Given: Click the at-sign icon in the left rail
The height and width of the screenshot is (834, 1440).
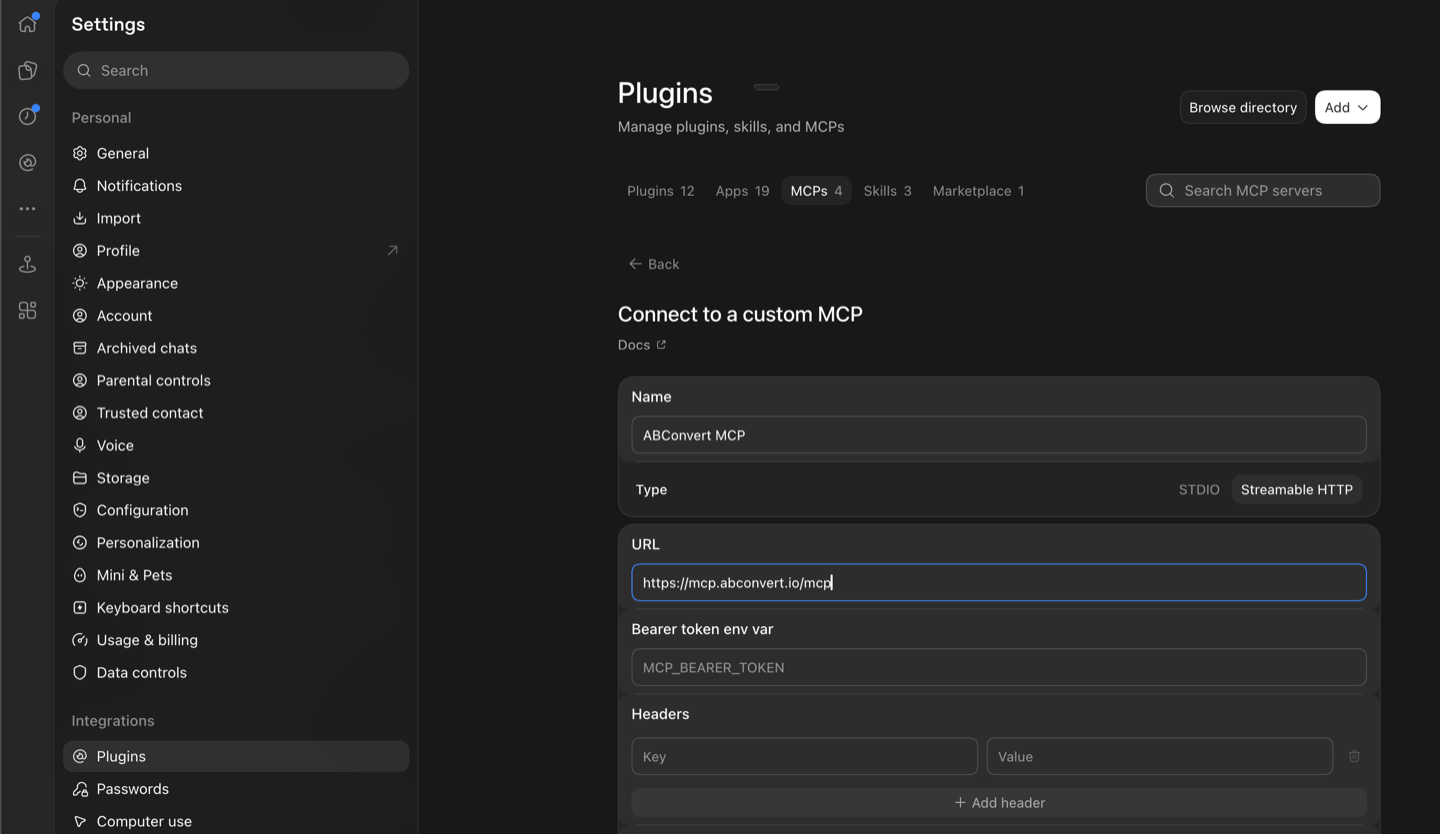Looking at the screenshot, I should (x=27, y=162).
